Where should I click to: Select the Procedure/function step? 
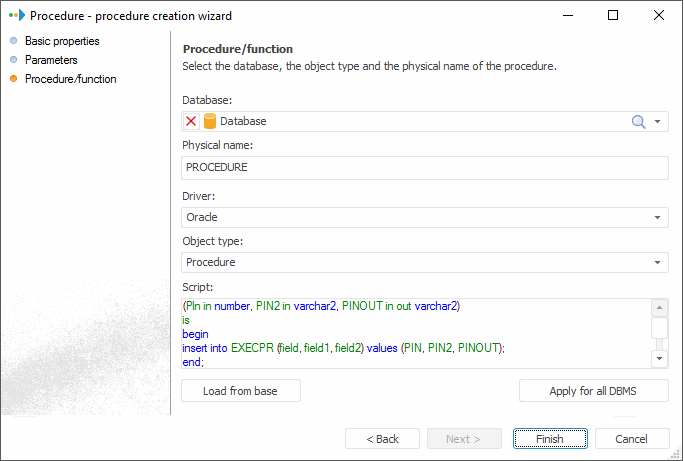pos(70,79)
